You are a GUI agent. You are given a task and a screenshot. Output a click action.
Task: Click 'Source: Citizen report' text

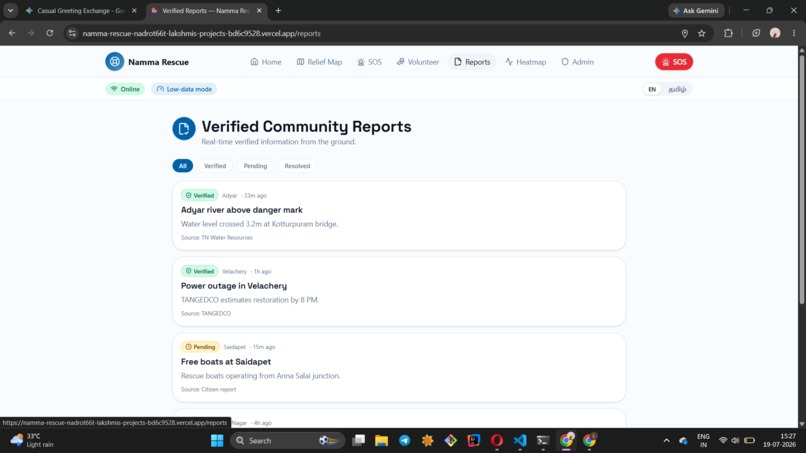208,389
